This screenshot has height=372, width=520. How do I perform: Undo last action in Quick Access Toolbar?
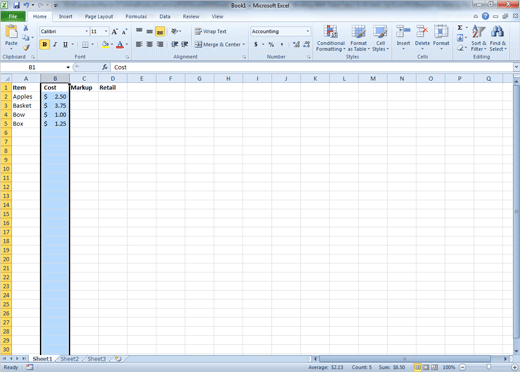[26, 5]
